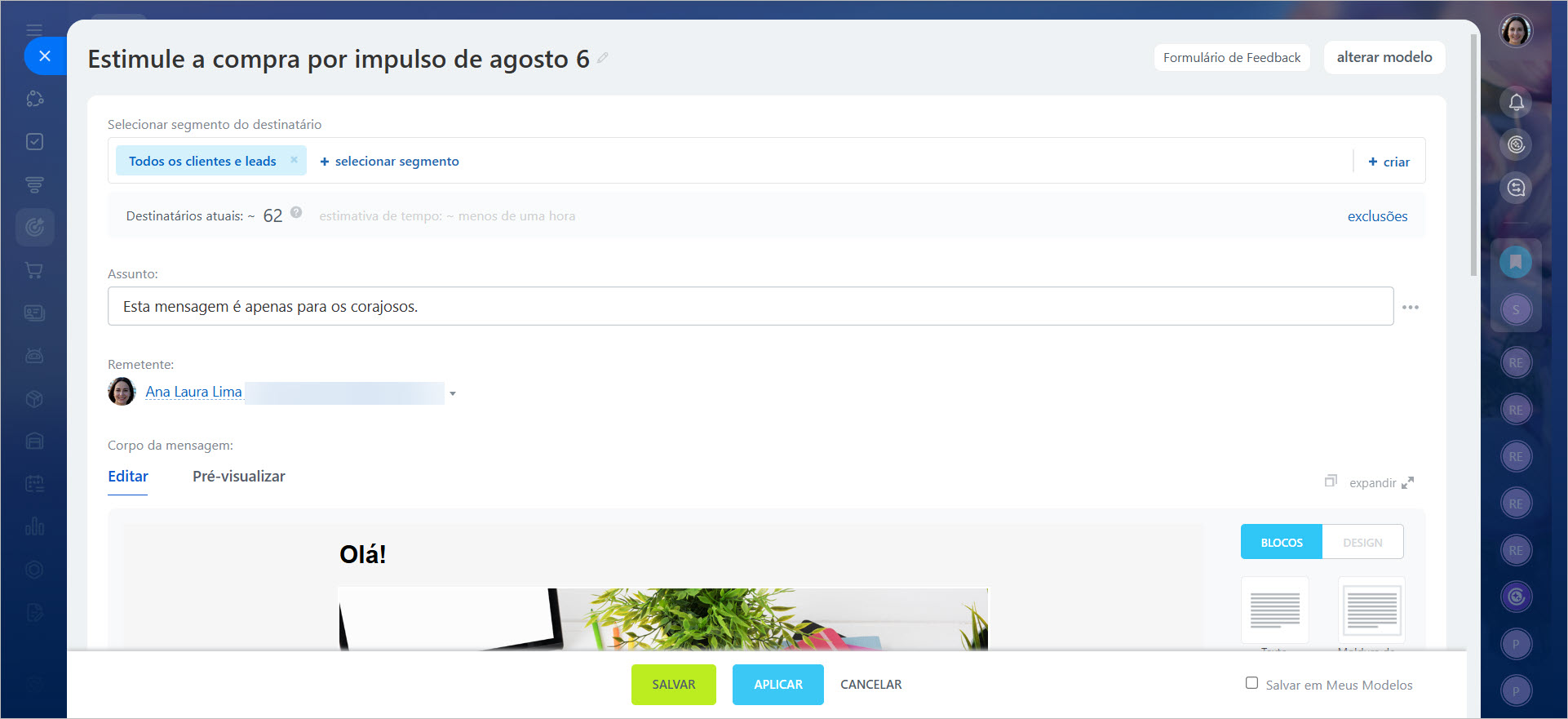Click alterar modelo button

coord(1384,57)
